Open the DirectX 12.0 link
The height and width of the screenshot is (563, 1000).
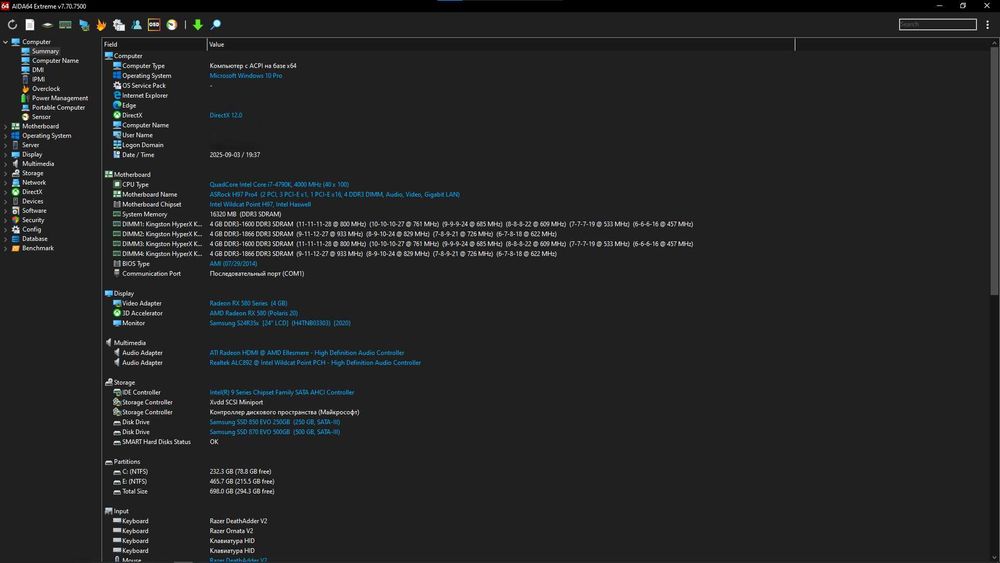226,115
